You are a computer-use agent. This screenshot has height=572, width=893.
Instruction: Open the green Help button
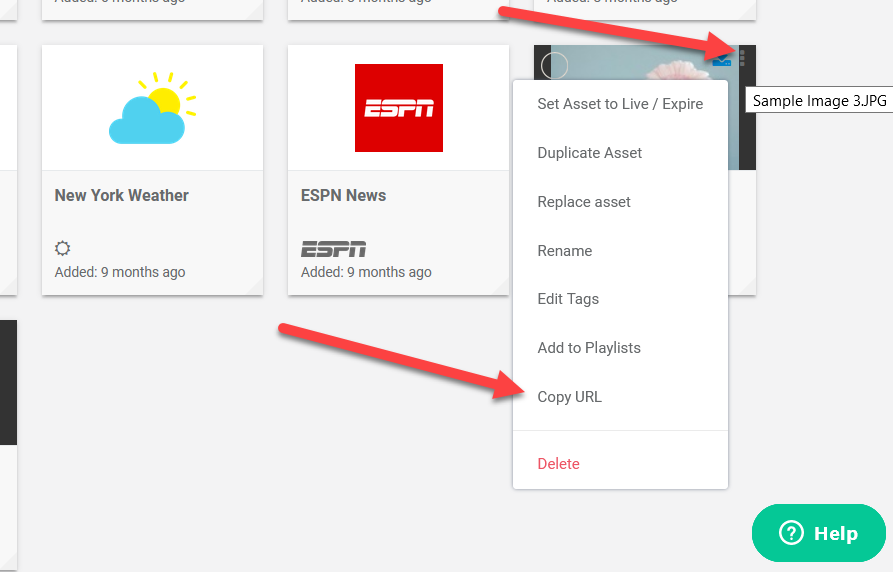819,533
